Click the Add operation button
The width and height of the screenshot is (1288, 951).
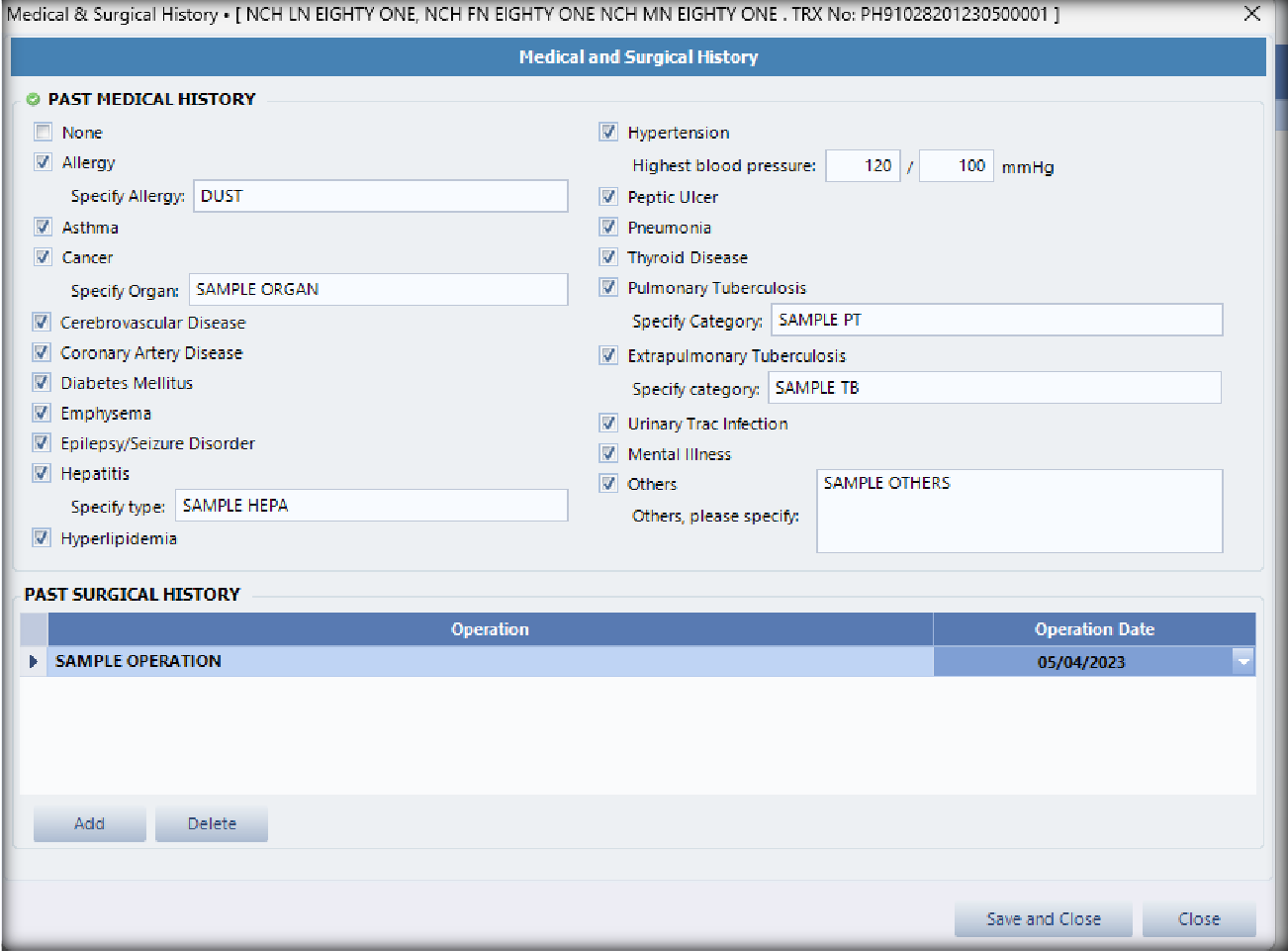(x=89, y=823)
